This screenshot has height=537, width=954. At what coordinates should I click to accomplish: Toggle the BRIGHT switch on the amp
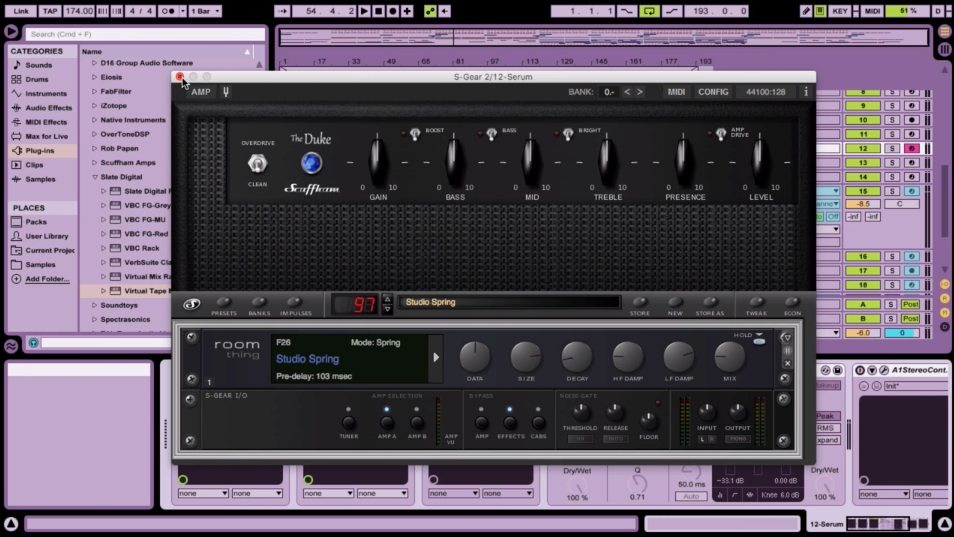[568, 134]
